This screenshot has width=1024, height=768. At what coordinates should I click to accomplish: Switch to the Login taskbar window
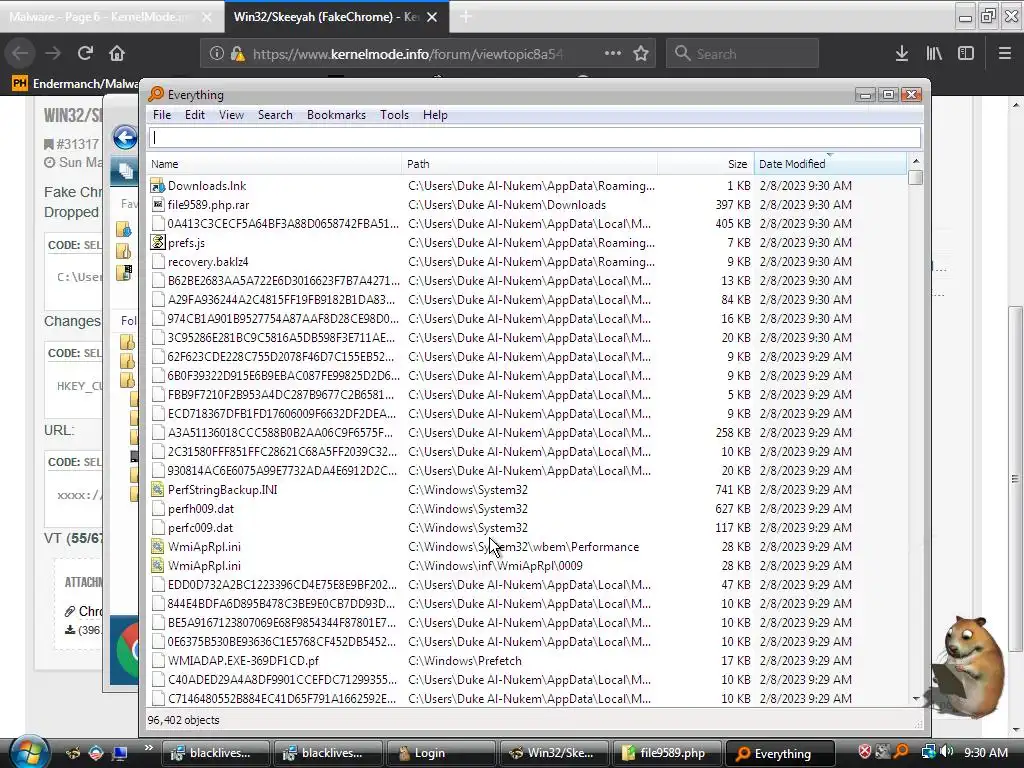[441, 753]
